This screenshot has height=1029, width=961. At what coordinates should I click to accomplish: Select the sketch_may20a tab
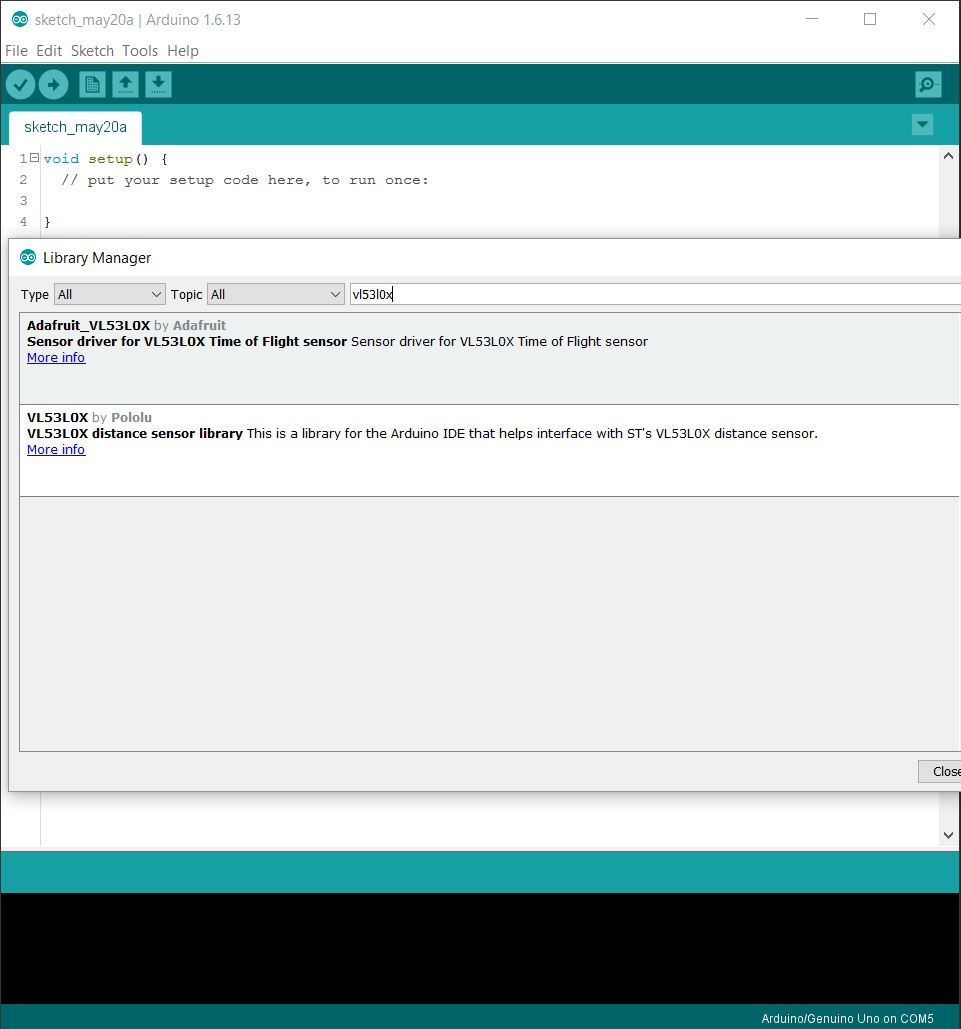75,127
